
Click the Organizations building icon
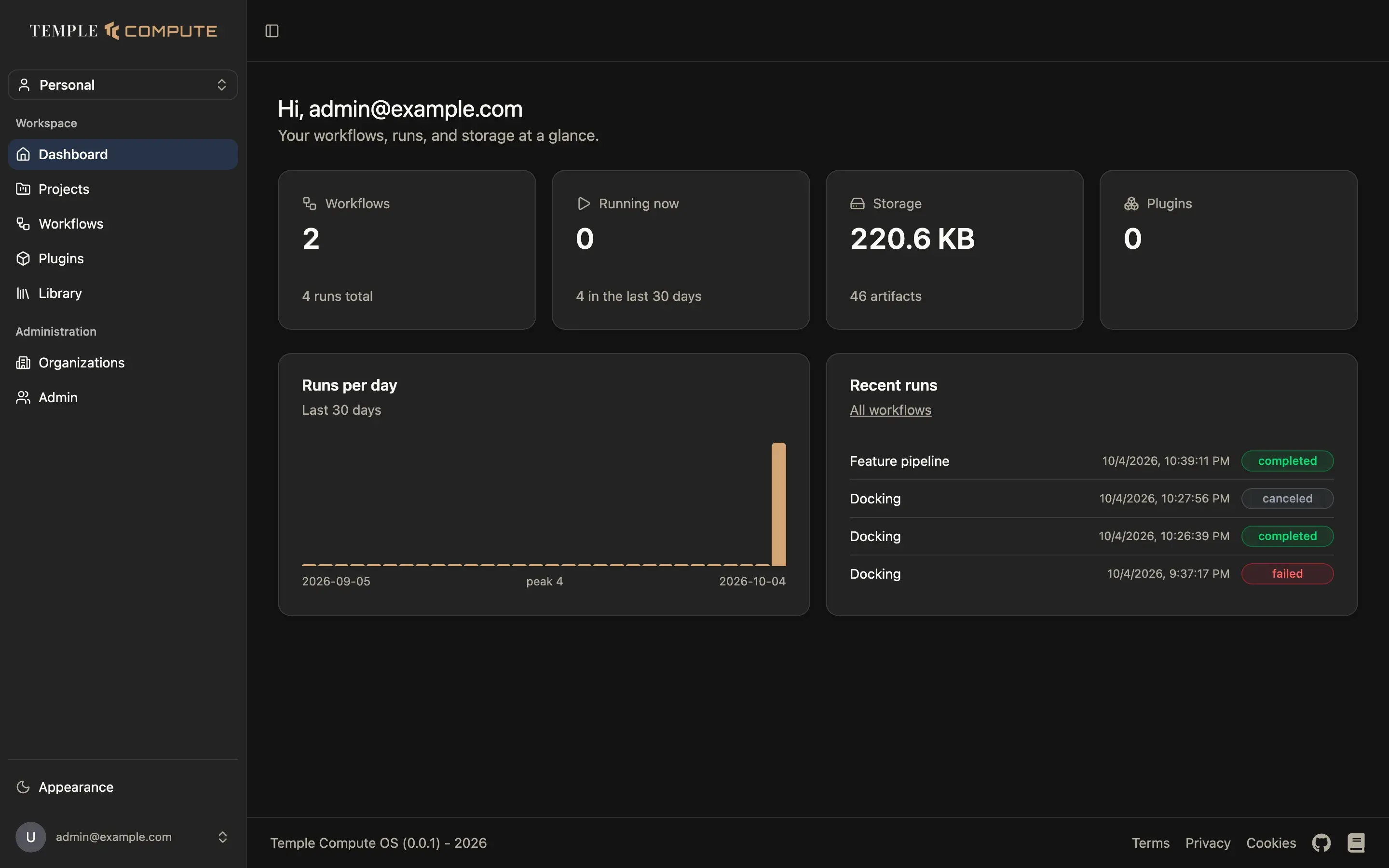[23, 363]
